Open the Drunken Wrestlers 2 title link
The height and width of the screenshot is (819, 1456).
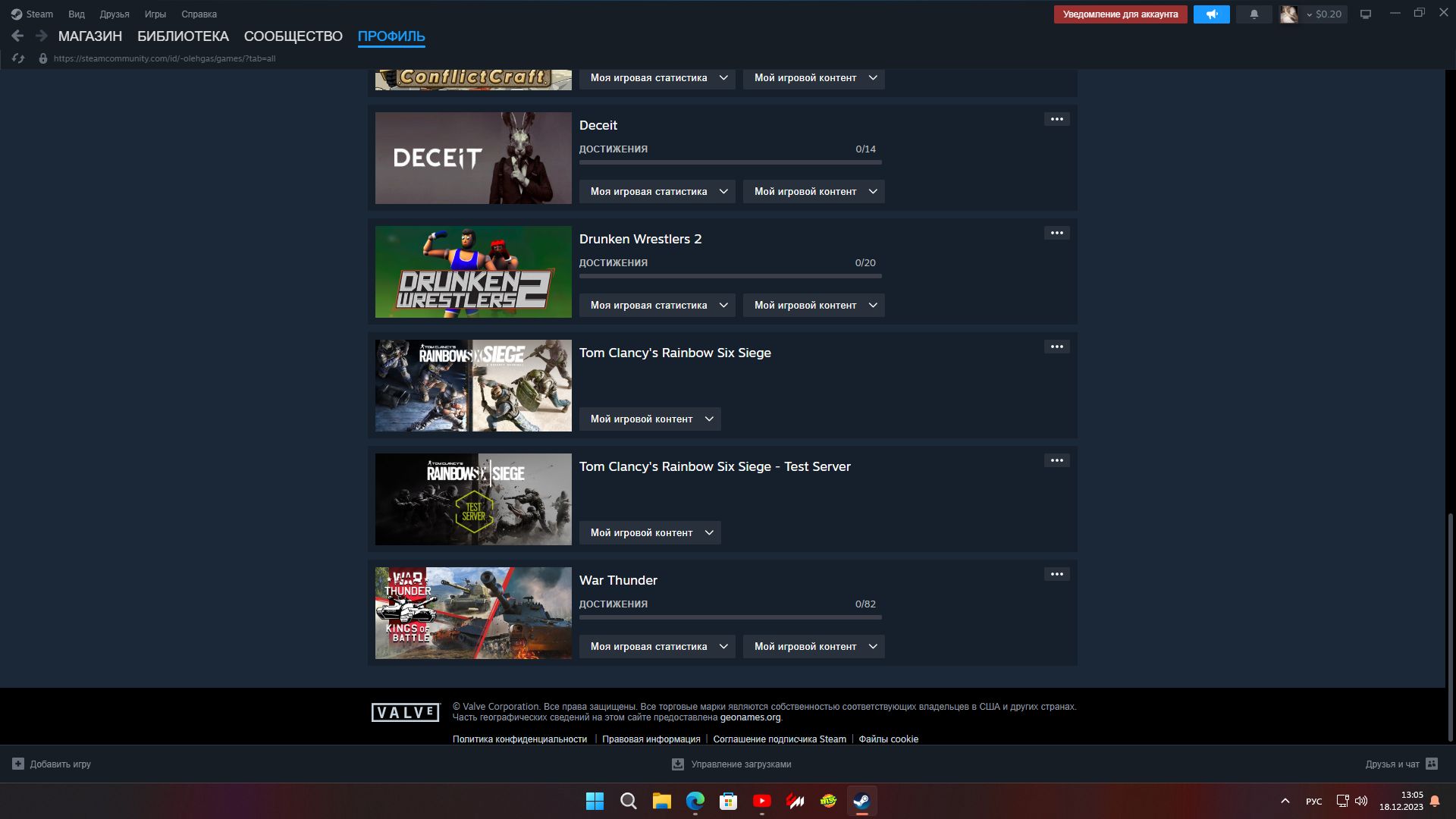(640, 239)
